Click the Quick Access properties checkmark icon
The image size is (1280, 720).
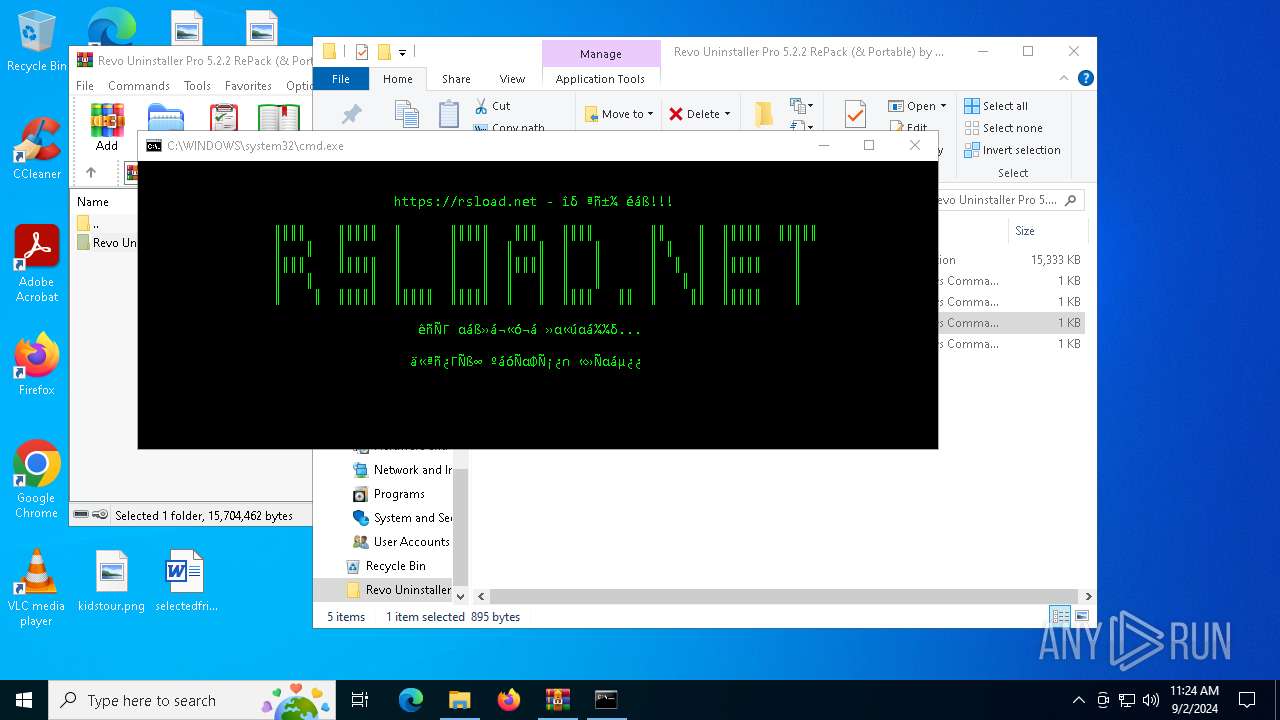click(x=362, y=52)
